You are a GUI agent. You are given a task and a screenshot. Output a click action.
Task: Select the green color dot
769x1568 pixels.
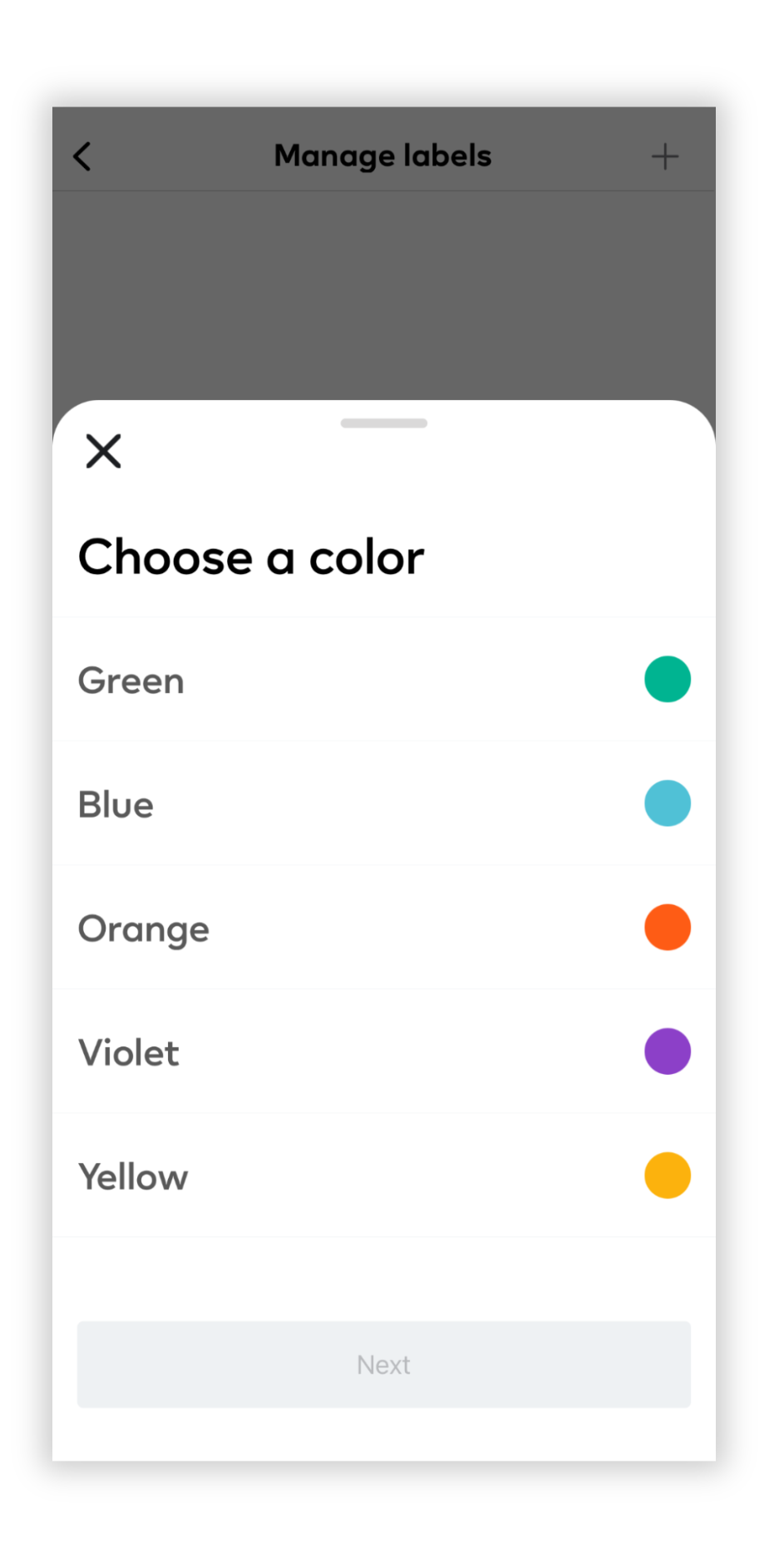point(667,679)
